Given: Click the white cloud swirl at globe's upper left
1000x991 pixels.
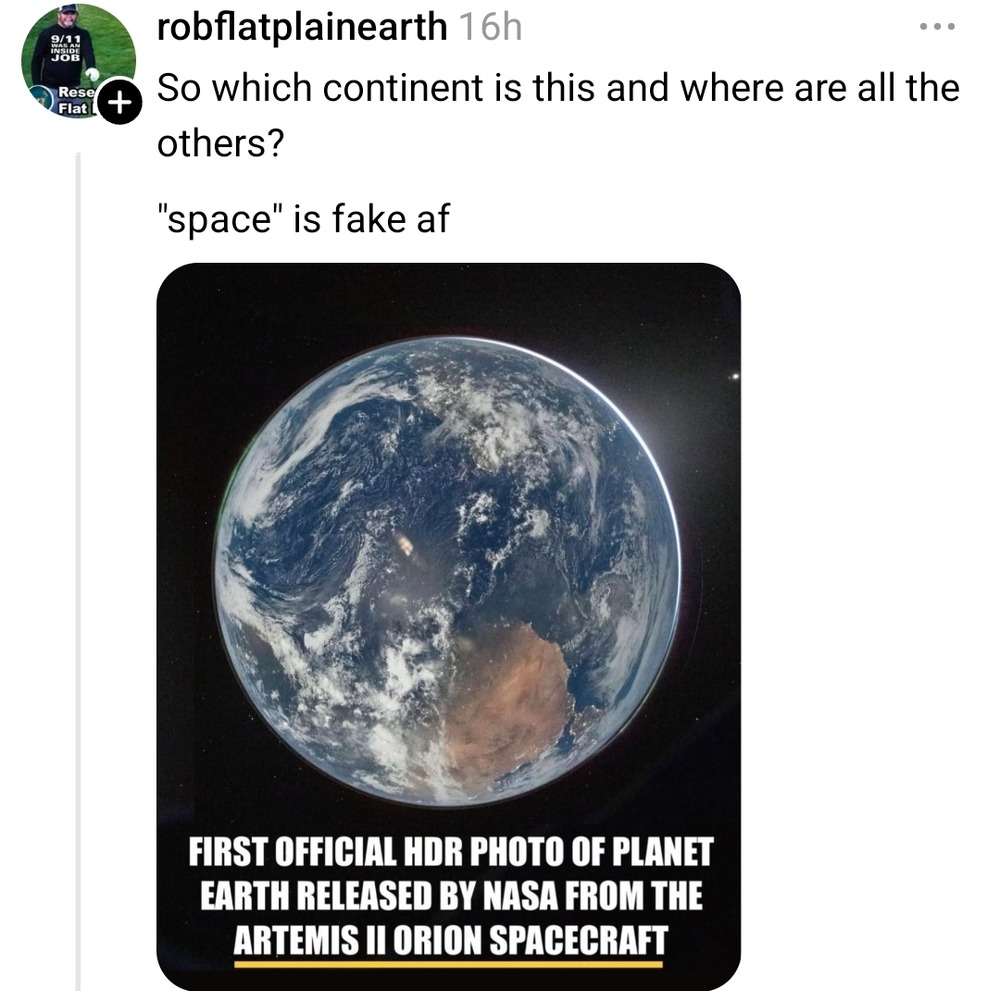Looking at the screenshot, I should (x=300, y=420).
